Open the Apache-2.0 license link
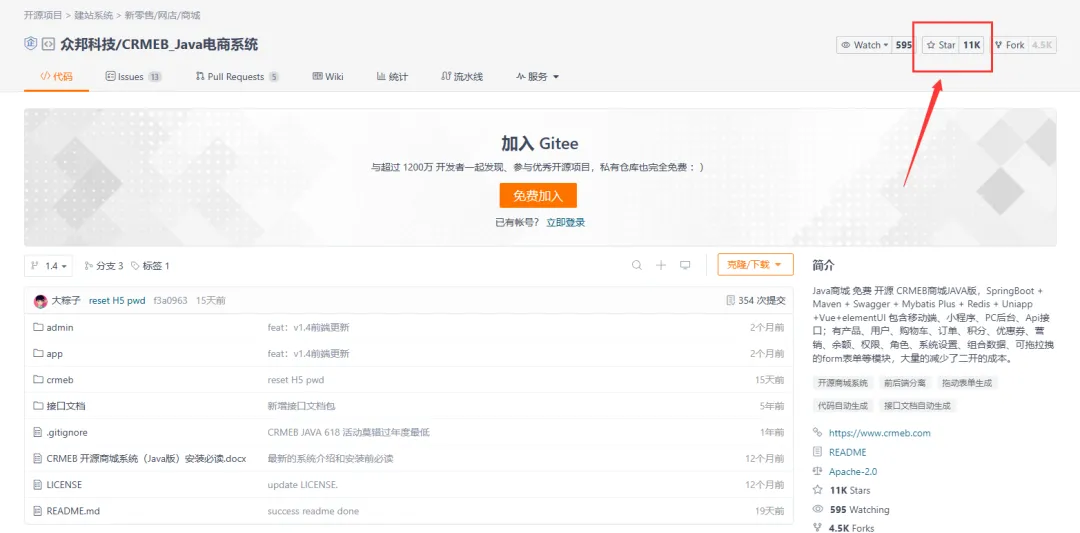This screenshot has width=1080, height=533. coord(853,472)
